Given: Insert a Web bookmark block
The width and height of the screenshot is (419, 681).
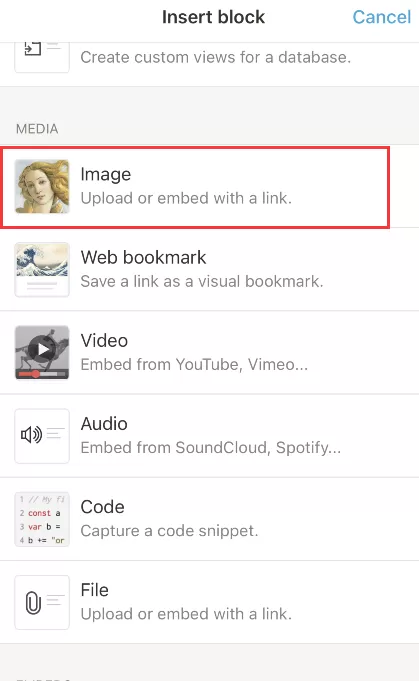Looking at the screenshot, I should [209, 270].
